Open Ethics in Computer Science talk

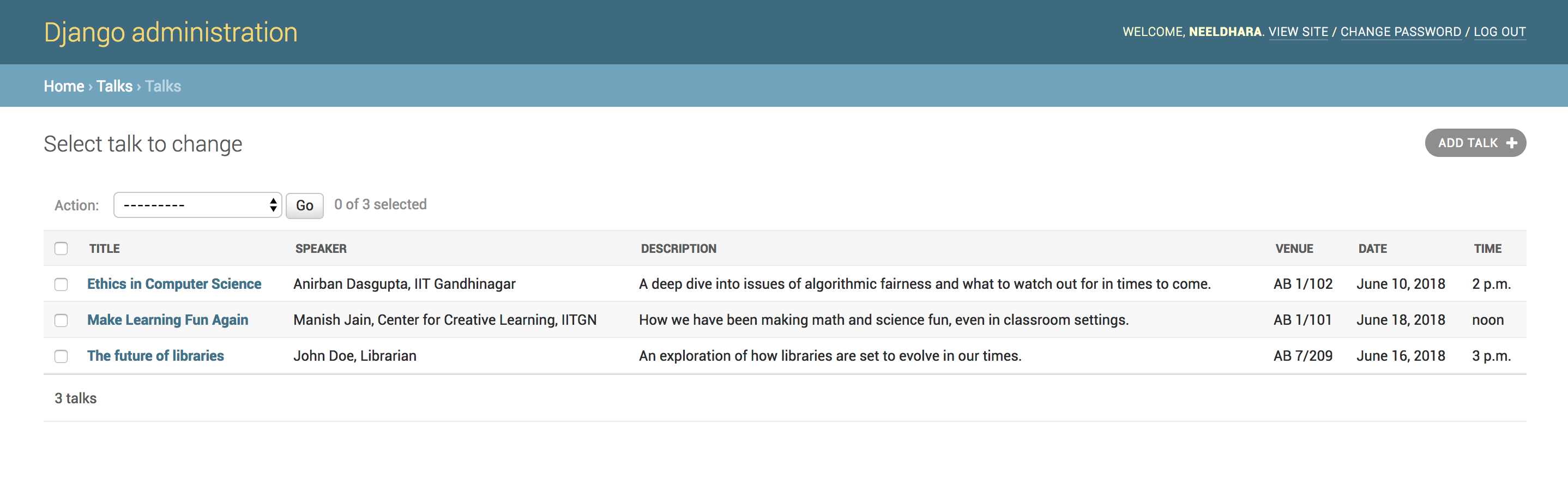pyautogui.click(x=174, y=283)
